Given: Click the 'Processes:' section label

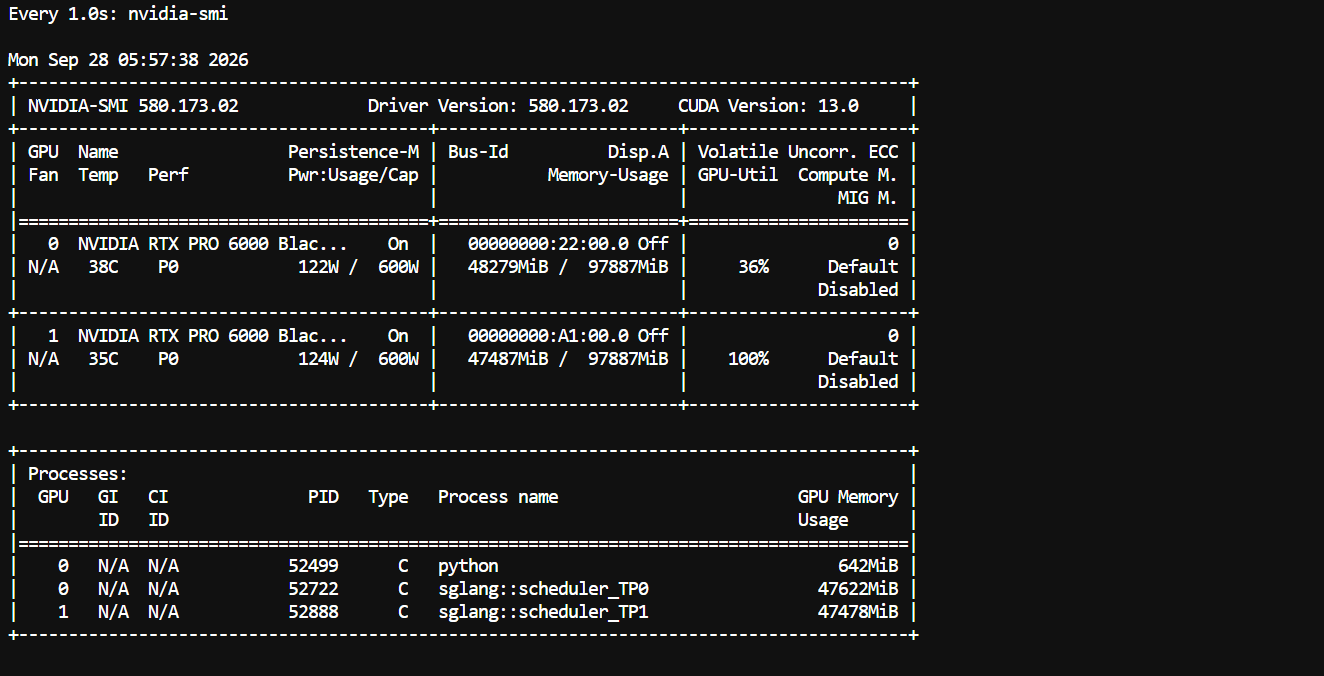Looking at the screenshot, I should click(x=78, y=474).
